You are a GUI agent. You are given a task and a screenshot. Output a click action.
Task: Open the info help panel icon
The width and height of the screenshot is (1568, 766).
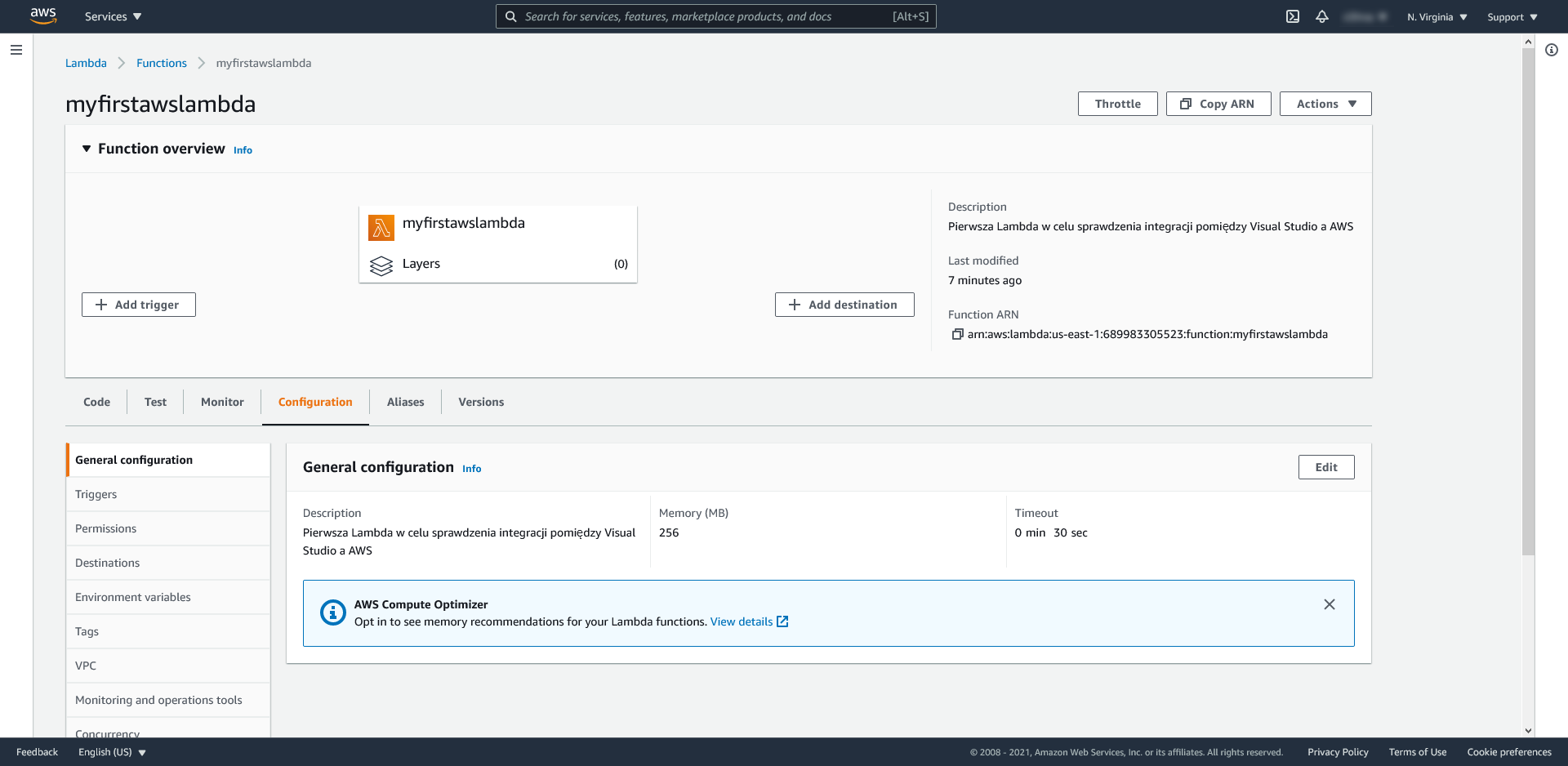click(1552, 50)
